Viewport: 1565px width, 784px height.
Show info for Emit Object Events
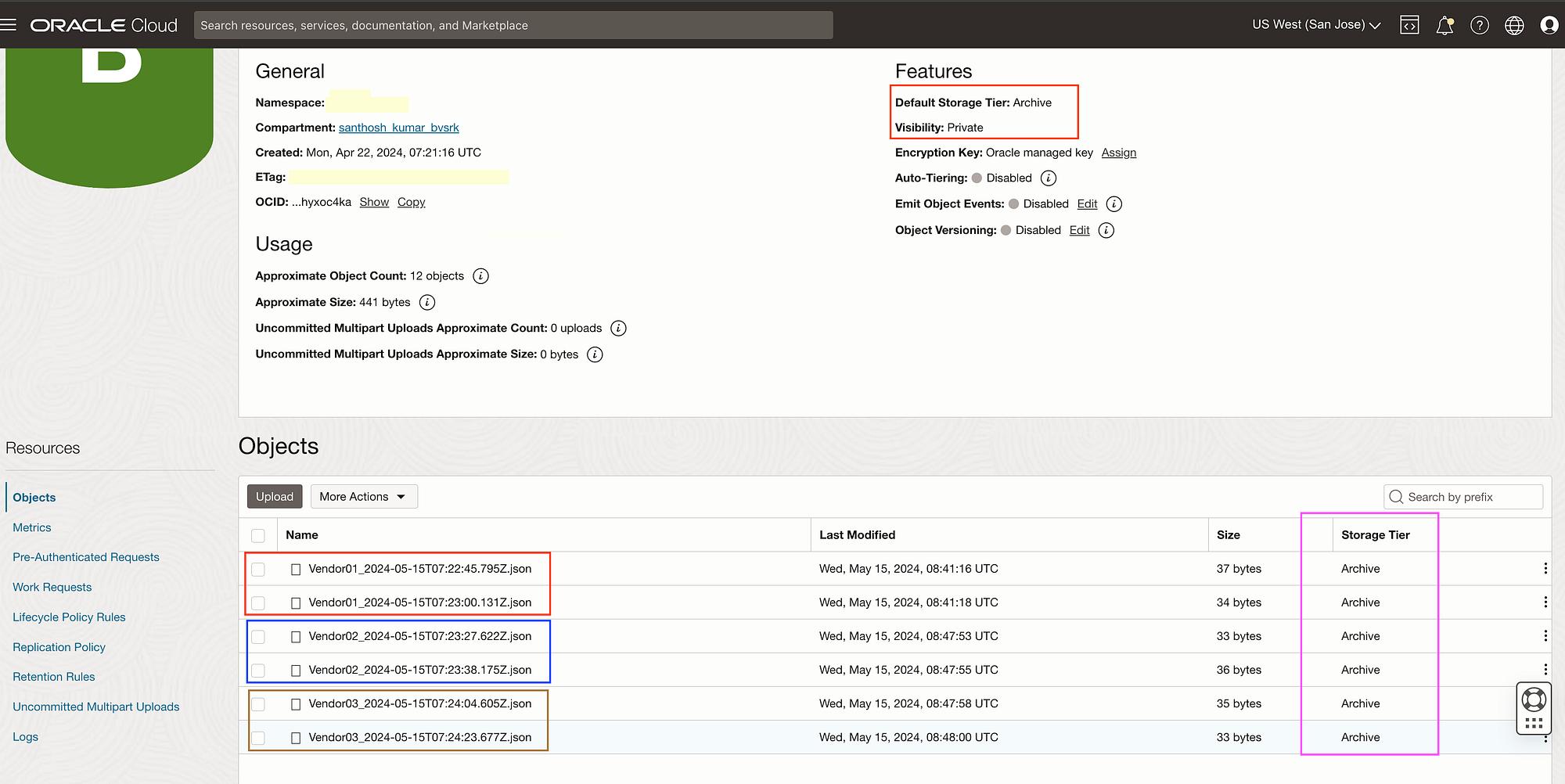click(1114, 204)
